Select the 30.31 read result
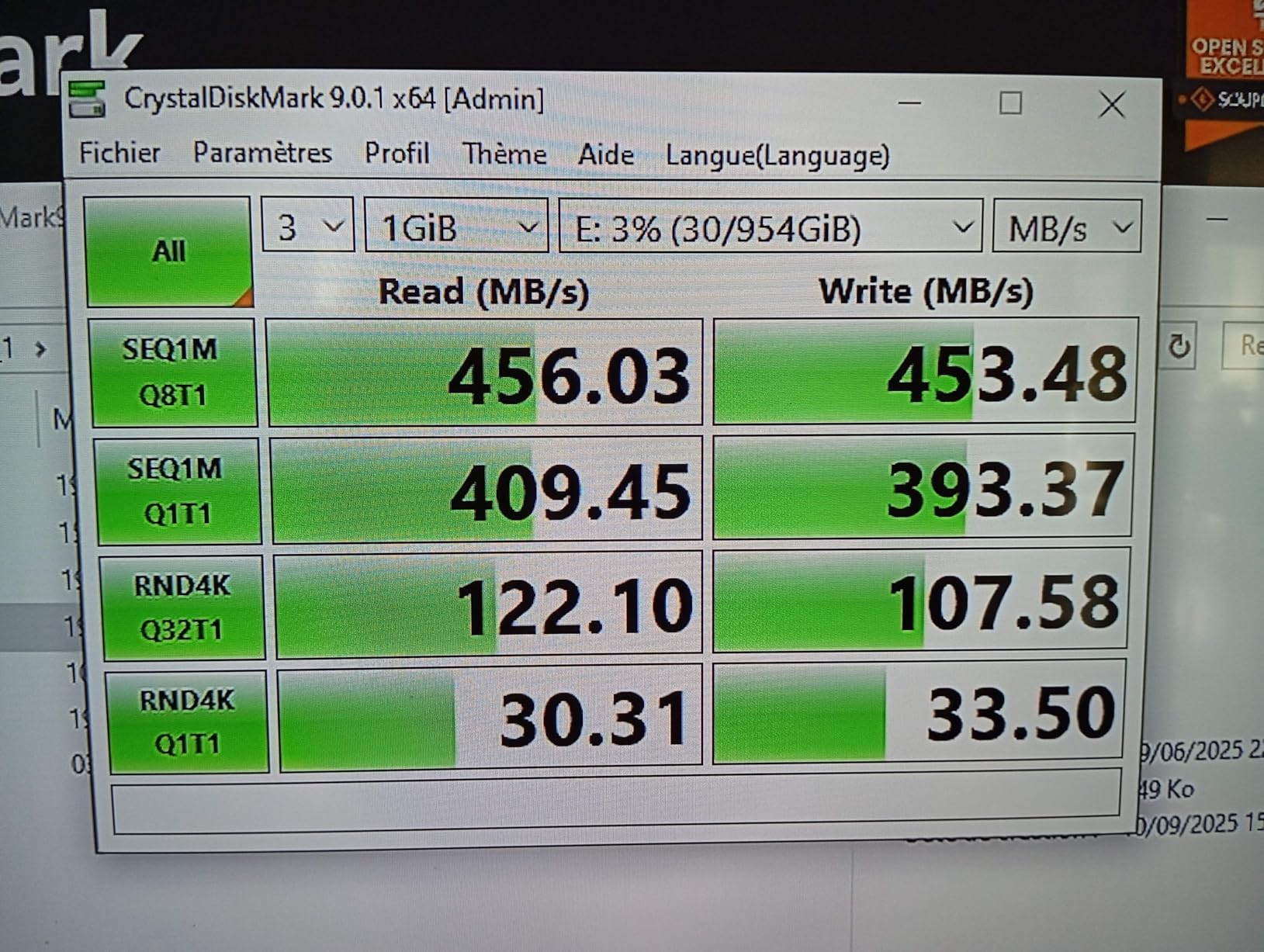This screenshot has width=1264, height=952. [x=490, y=718]
